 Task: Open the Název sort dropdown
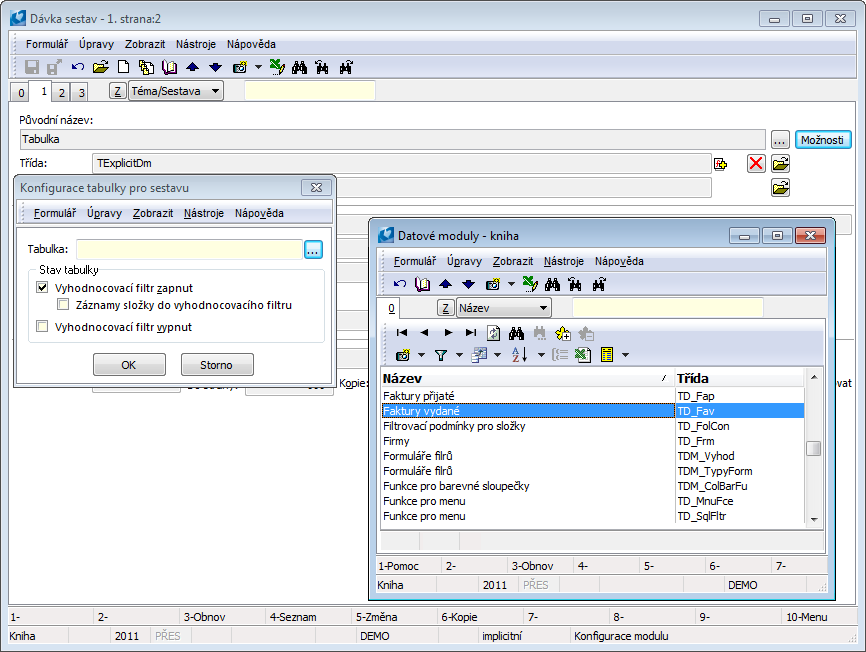543,308
